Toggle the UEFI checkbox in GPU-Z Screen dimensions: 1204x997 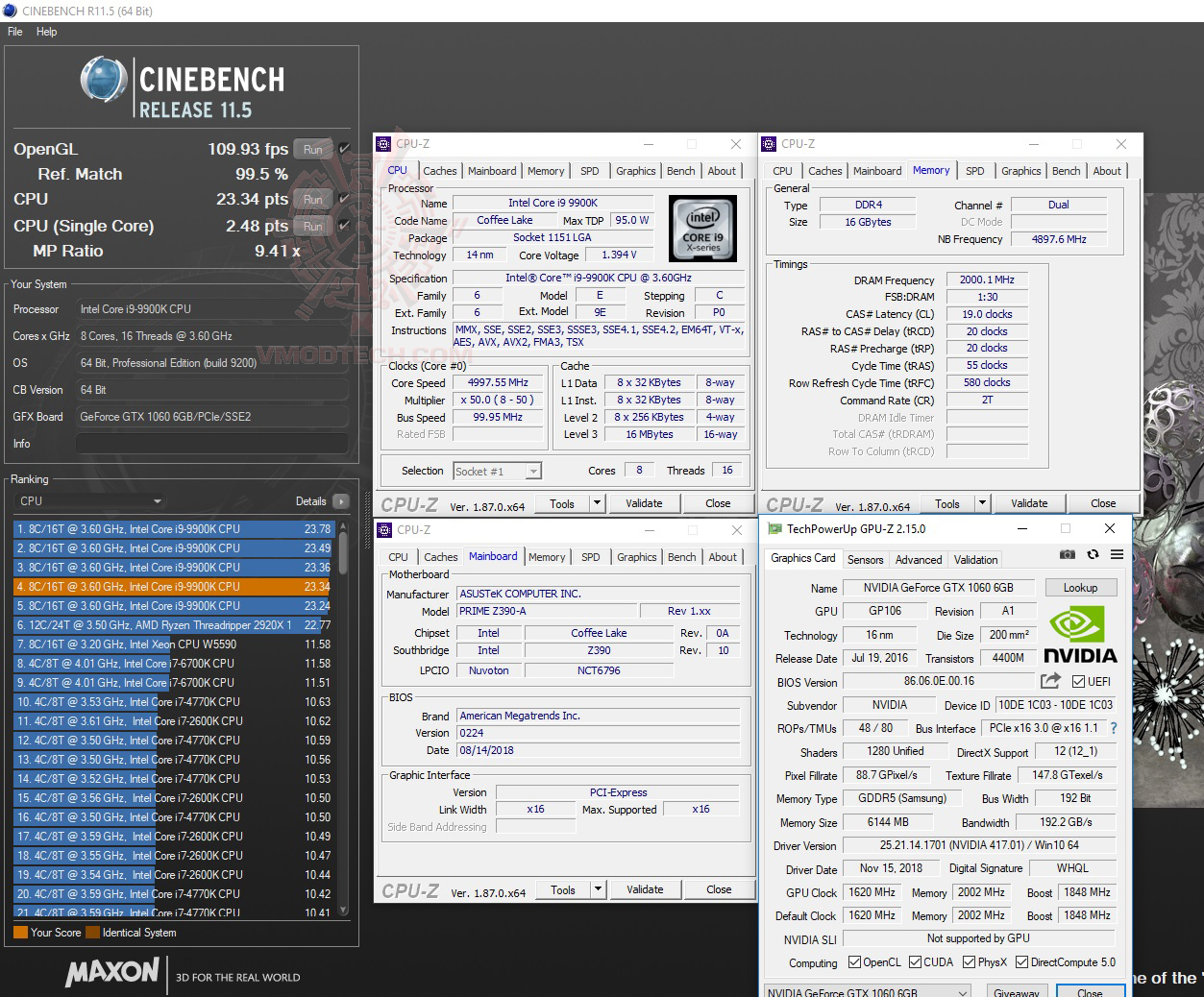click(x=1078, y=681)
